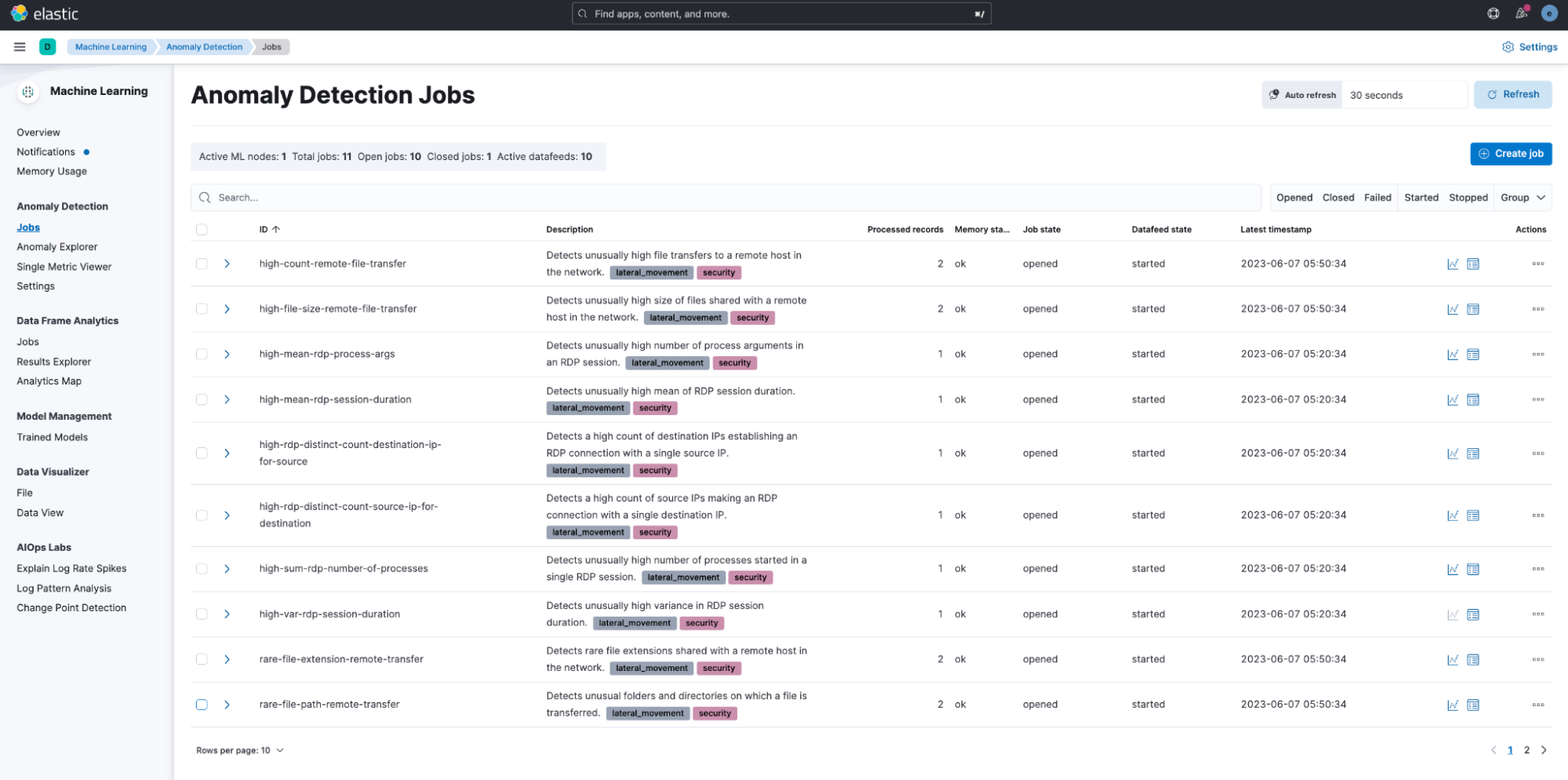Screen dimensions: 1568x780
Task: Open actions menu for high-mean-rdp-process-args
Action: [x=1538, y=354]
